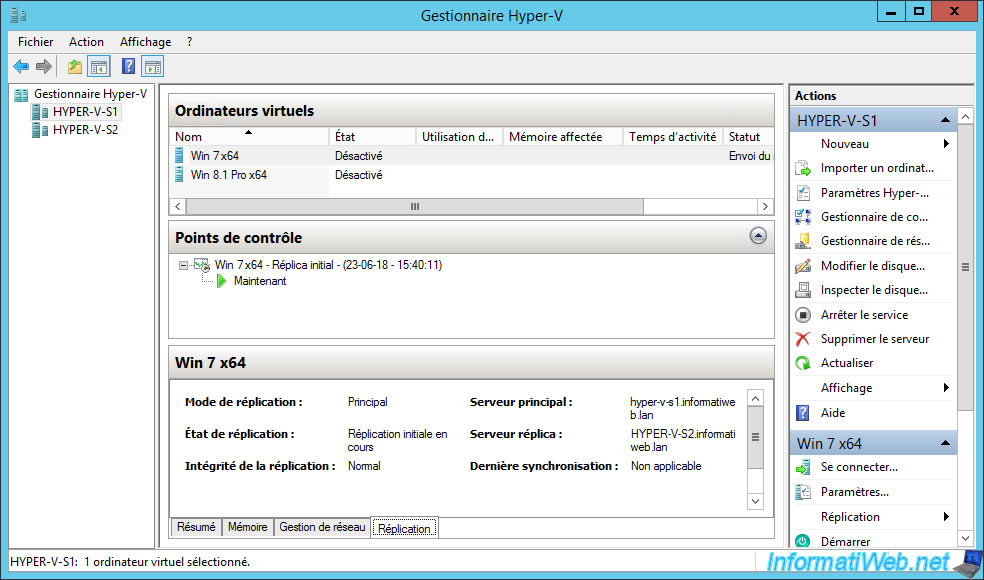Viewport: 984px width, 580px height.
Task: Open the Fichier menu
Action: [35, 42]
